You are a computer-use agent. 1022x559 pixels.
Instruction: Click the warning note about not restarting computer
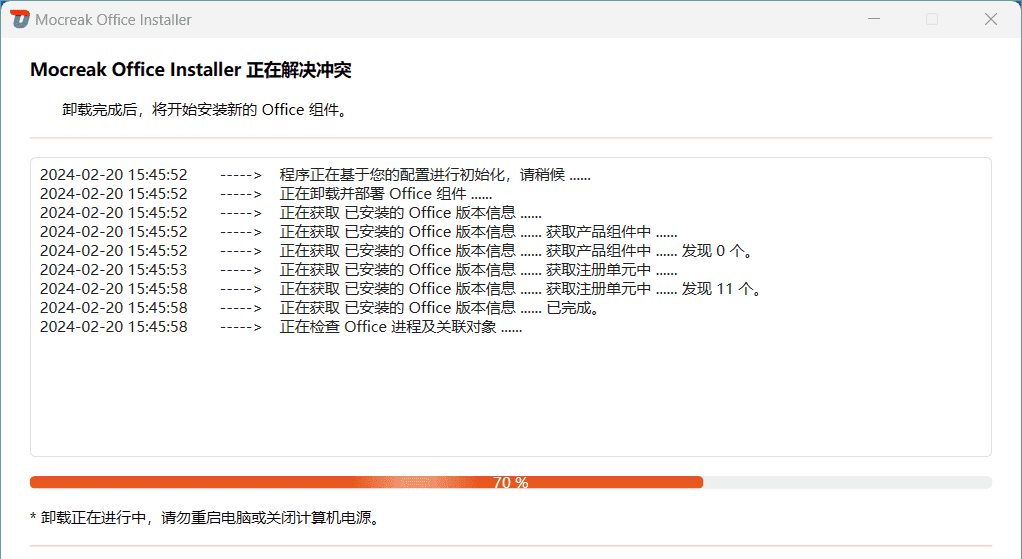tap(205, 518)
